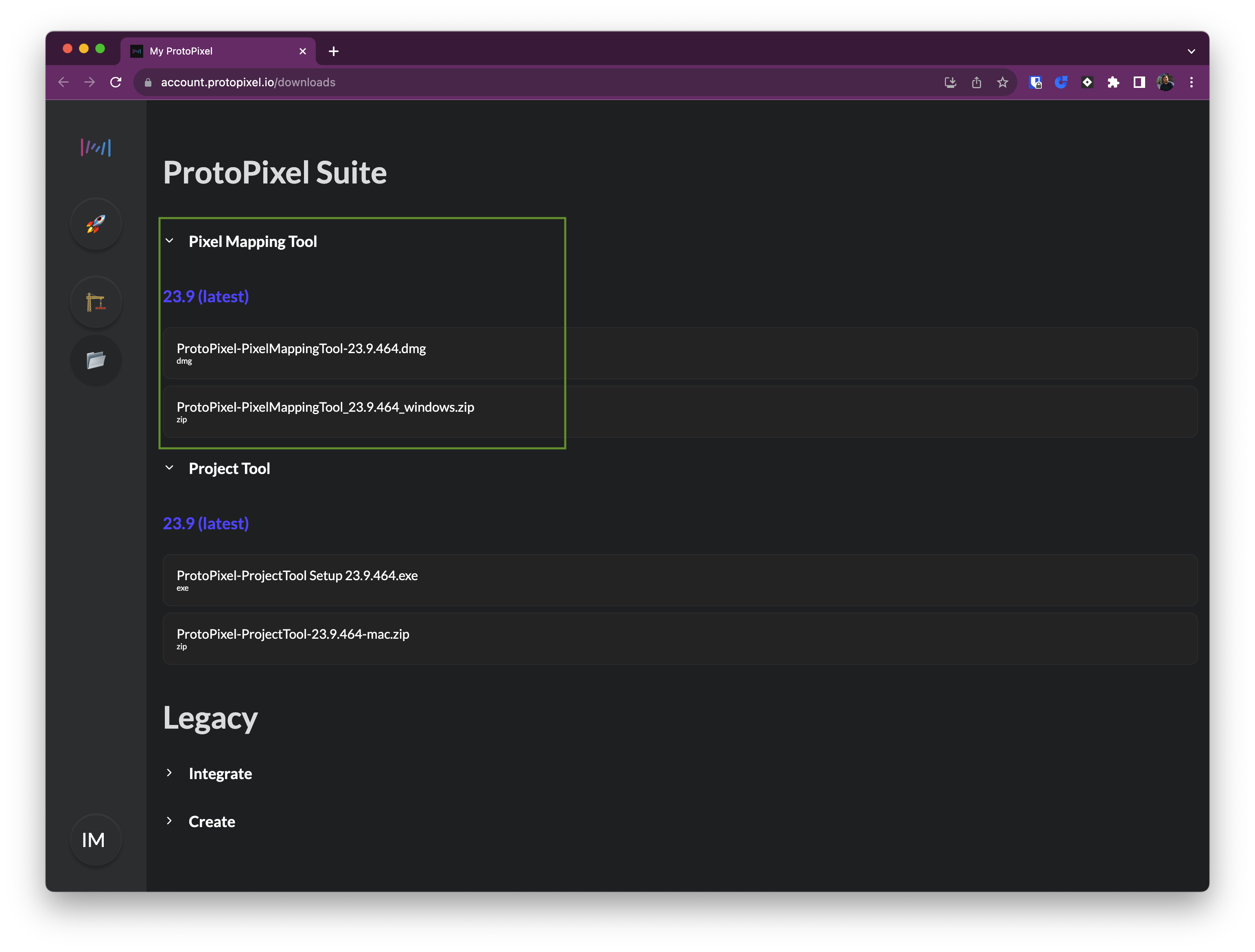Collapse the Pixel Mapping Tool section
This screenshot has height=952, width=1255.
(x=169, y=241)
